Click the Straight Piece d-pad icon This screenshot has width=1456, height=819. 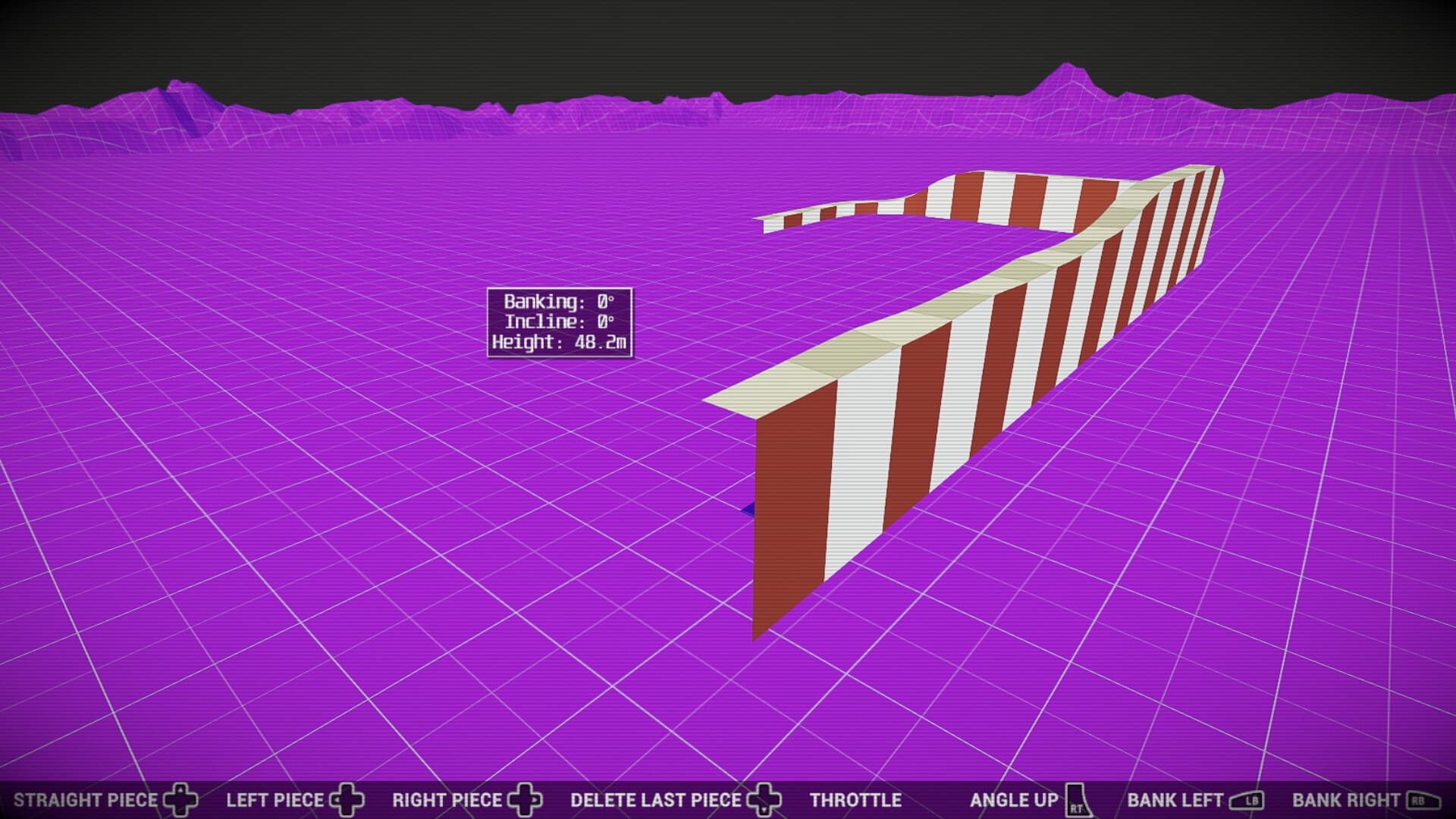pos(180,800)
